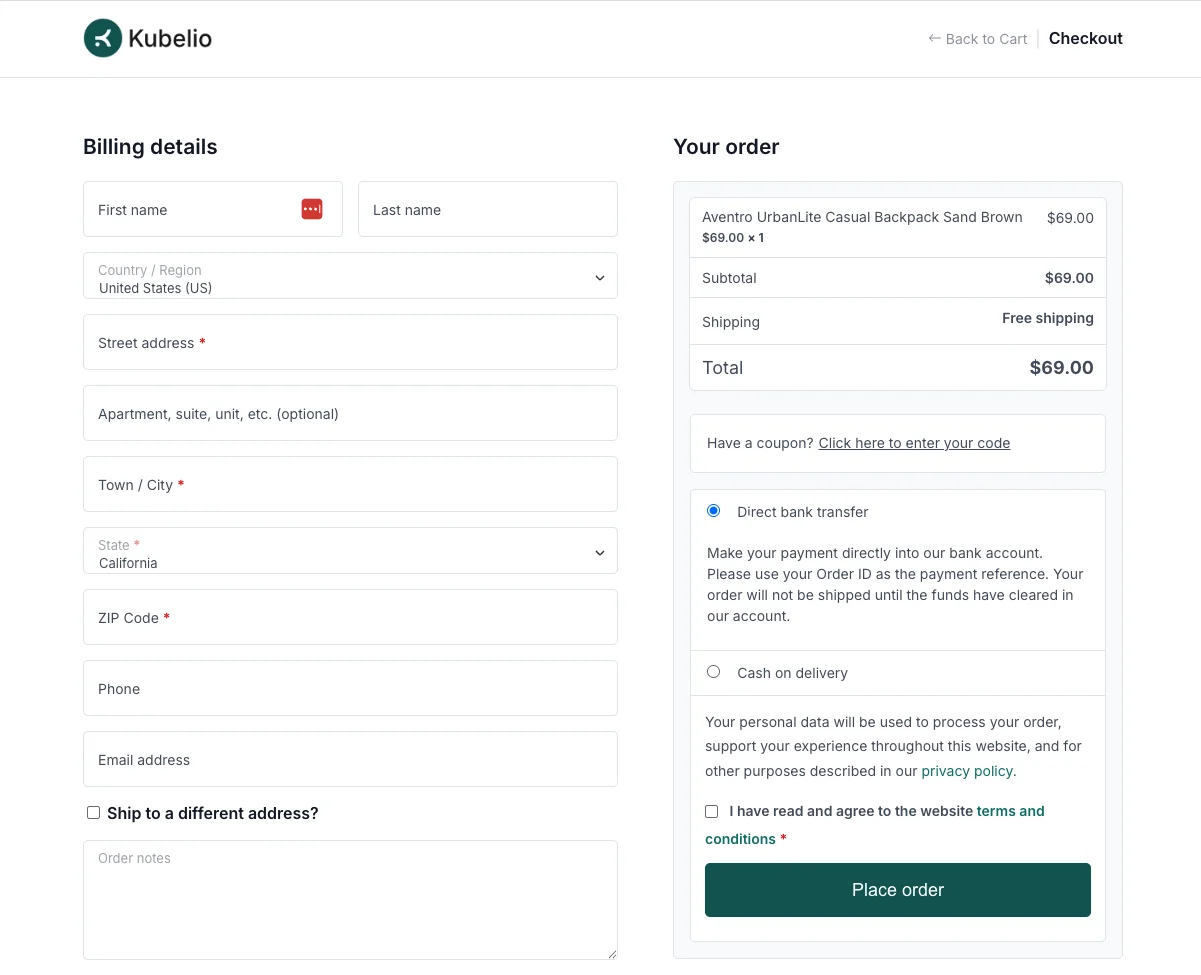Click the LastPass autofill icon in First name

(312, 208)
